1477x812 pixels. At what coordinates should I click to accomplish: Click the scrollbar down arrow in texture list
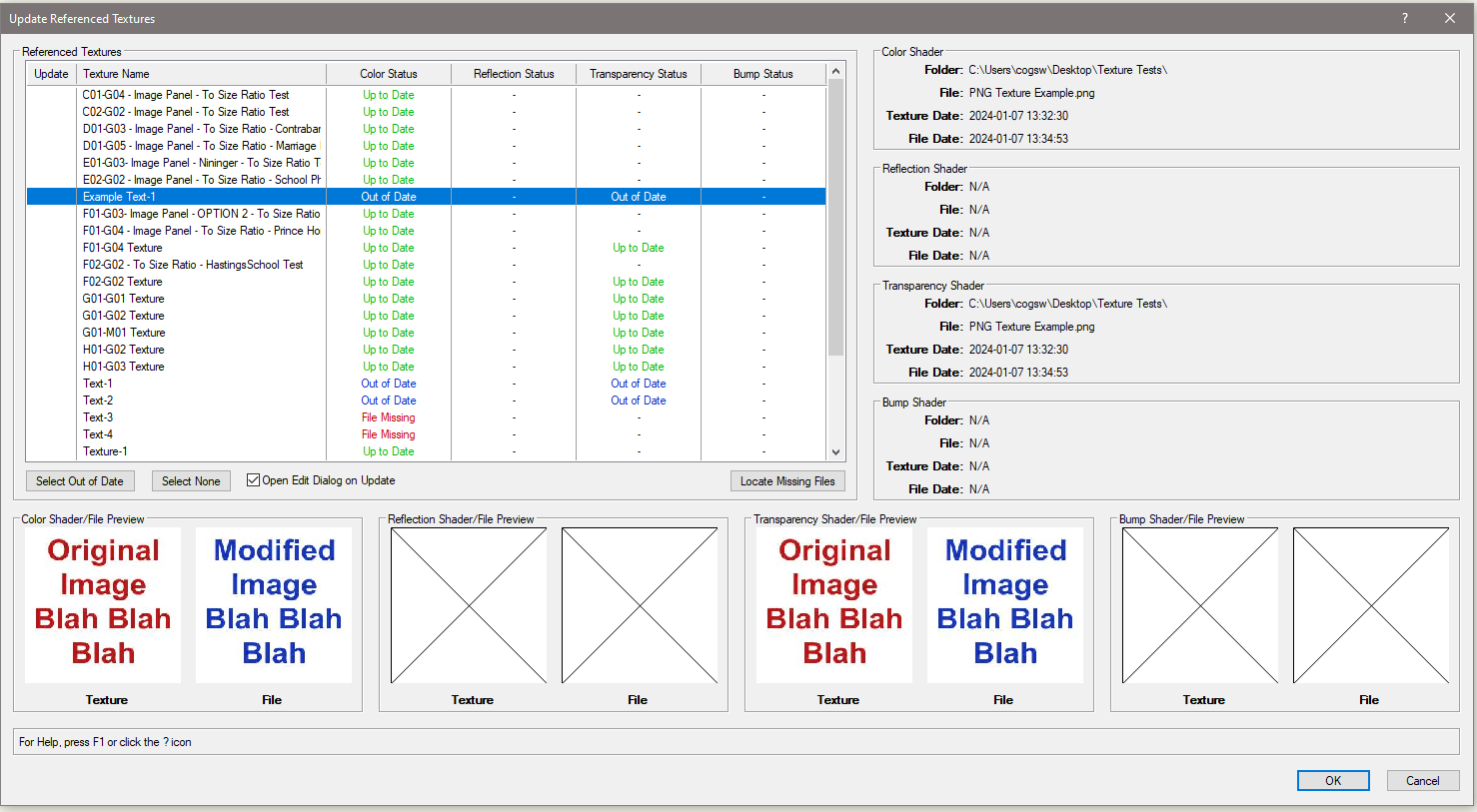[x=834, y=450]
